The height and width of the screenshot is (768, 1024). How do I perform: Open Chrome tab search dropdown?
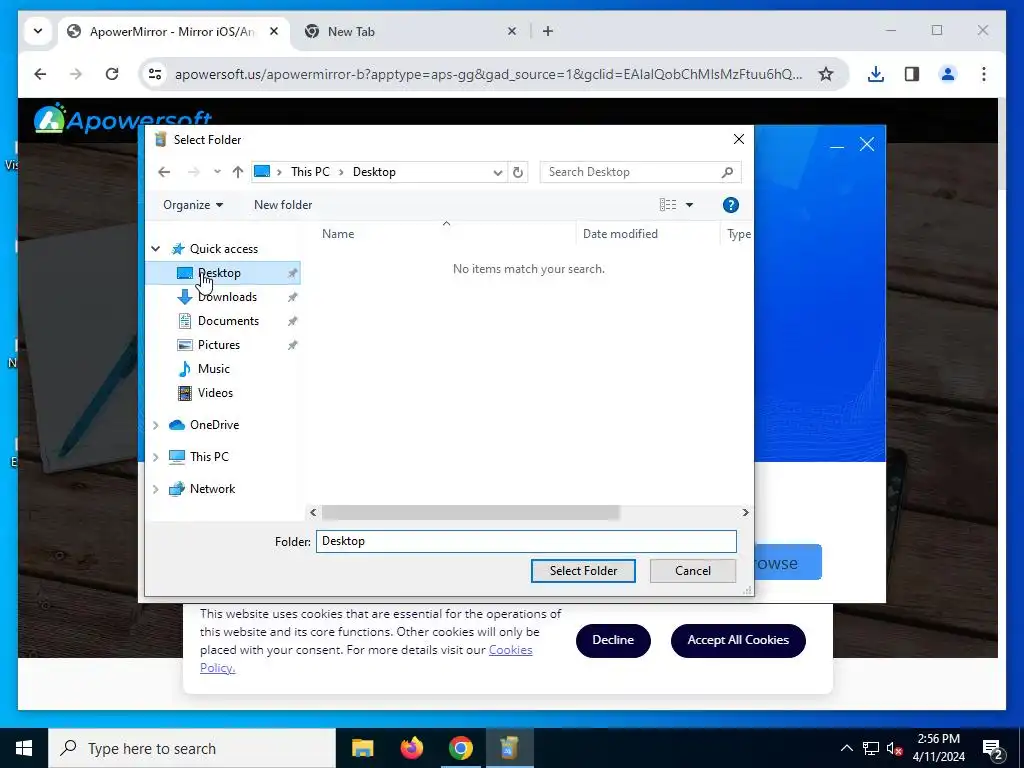38,31
